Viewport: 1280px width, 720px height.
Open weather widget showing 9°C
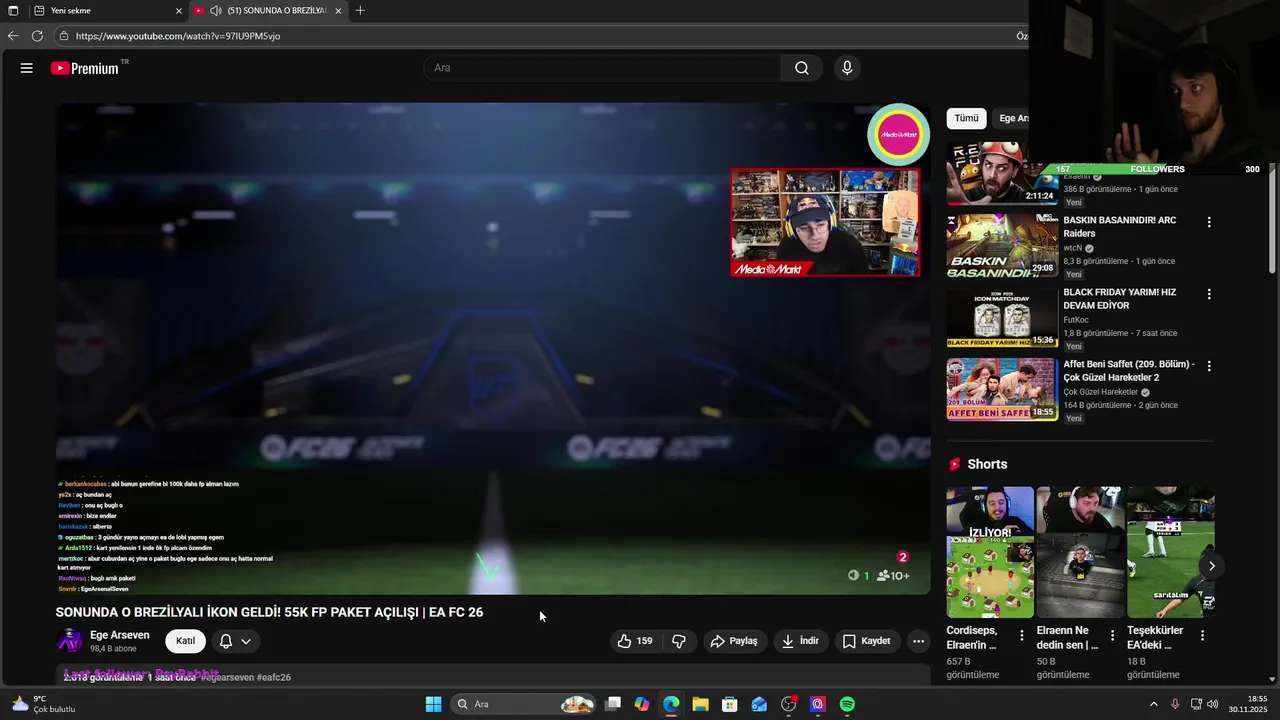tap(42, 704)
